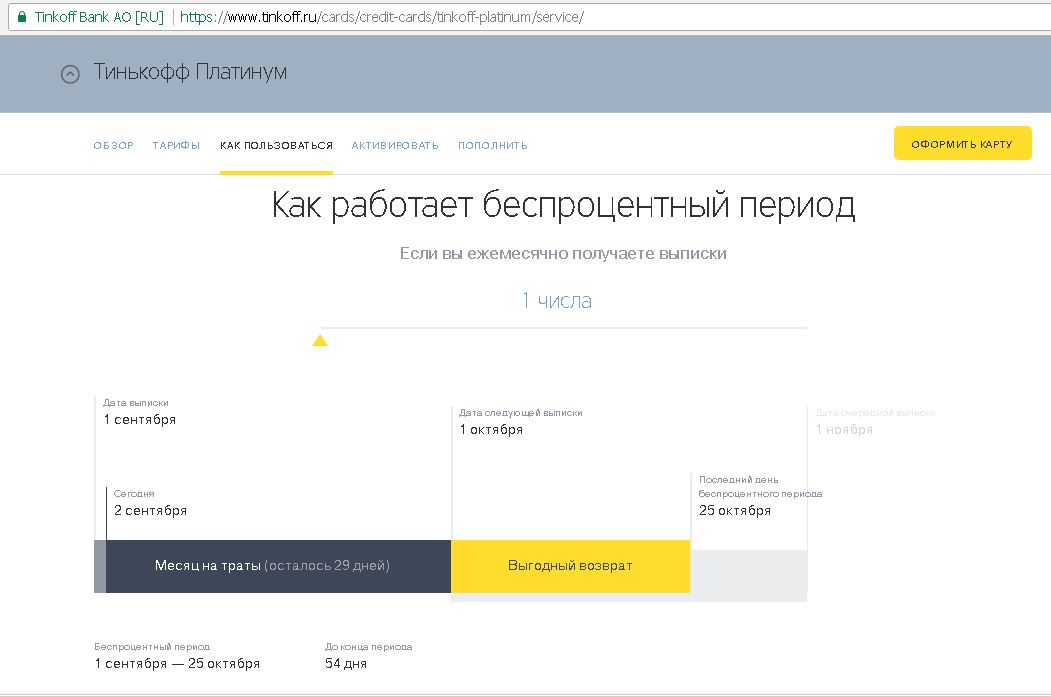Click the URL in the address bar
Viewport: 1051px width, 697px height.
(x=381, y=17)
